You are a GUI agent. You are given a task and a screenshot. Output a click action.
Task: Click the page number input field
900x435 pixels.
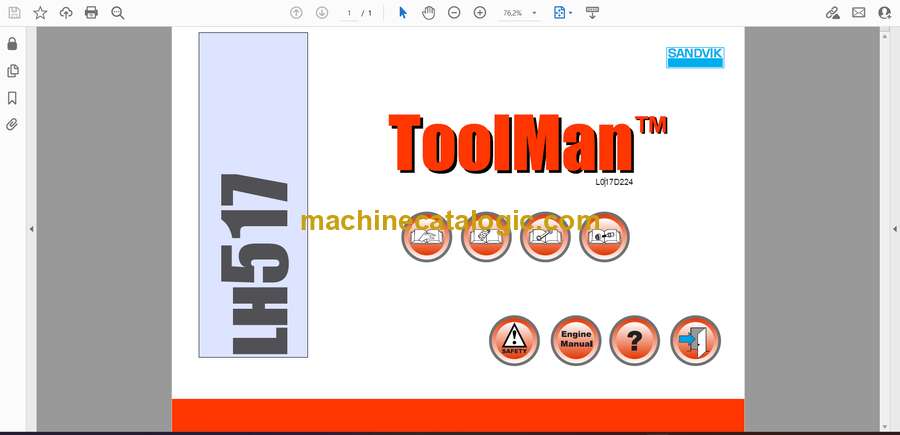point(349,13)
